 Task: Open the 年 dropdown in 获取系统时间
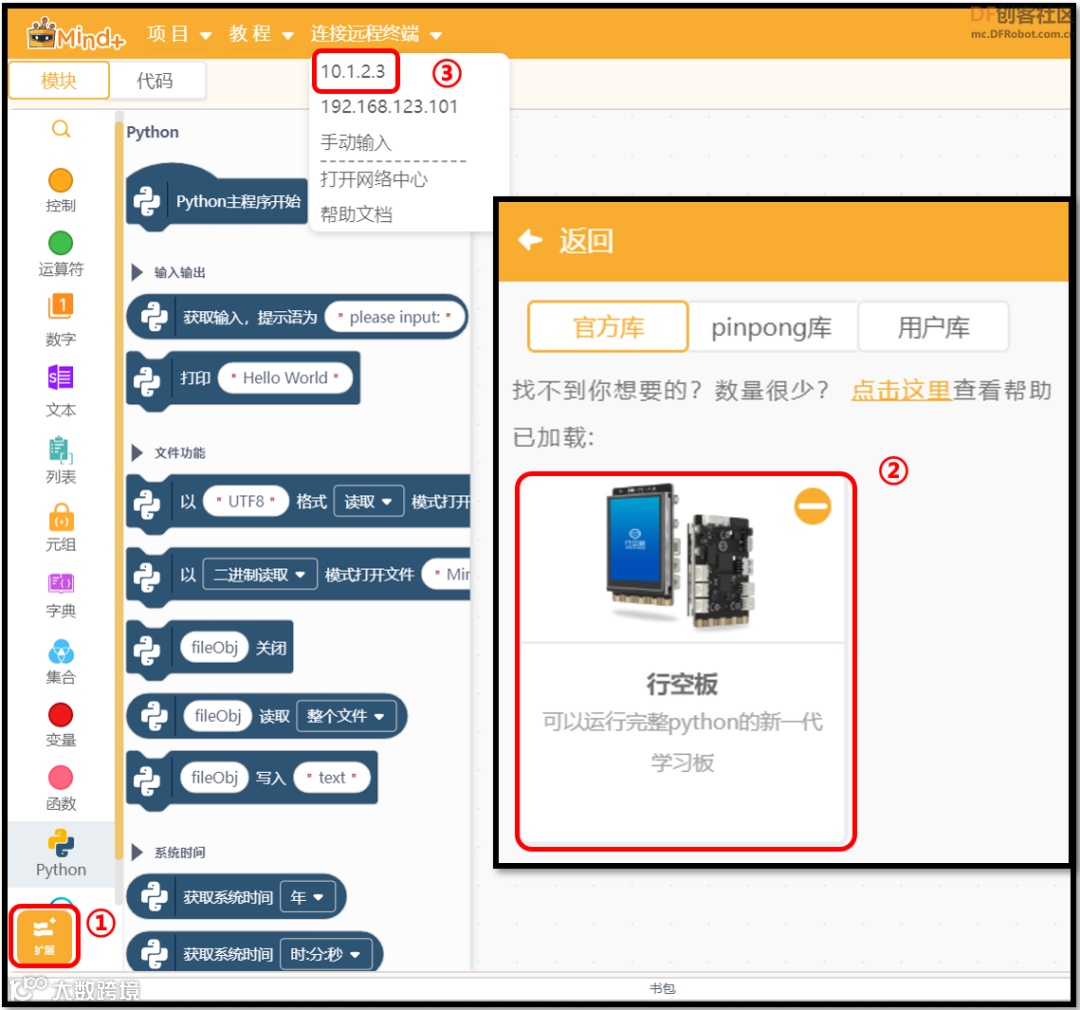[x=307, y=897]
